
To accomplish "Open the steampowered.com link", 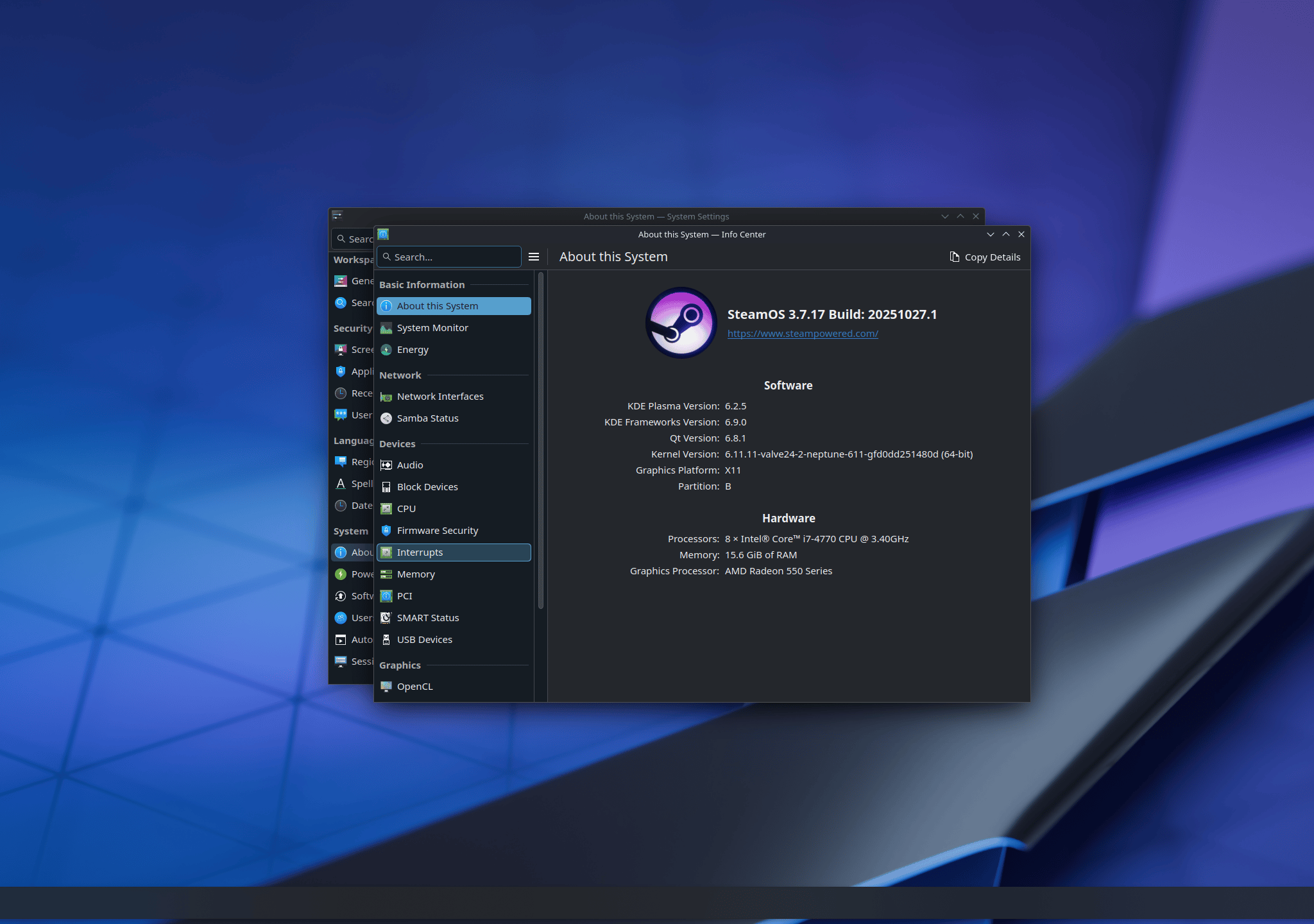I will pos(803,334).
